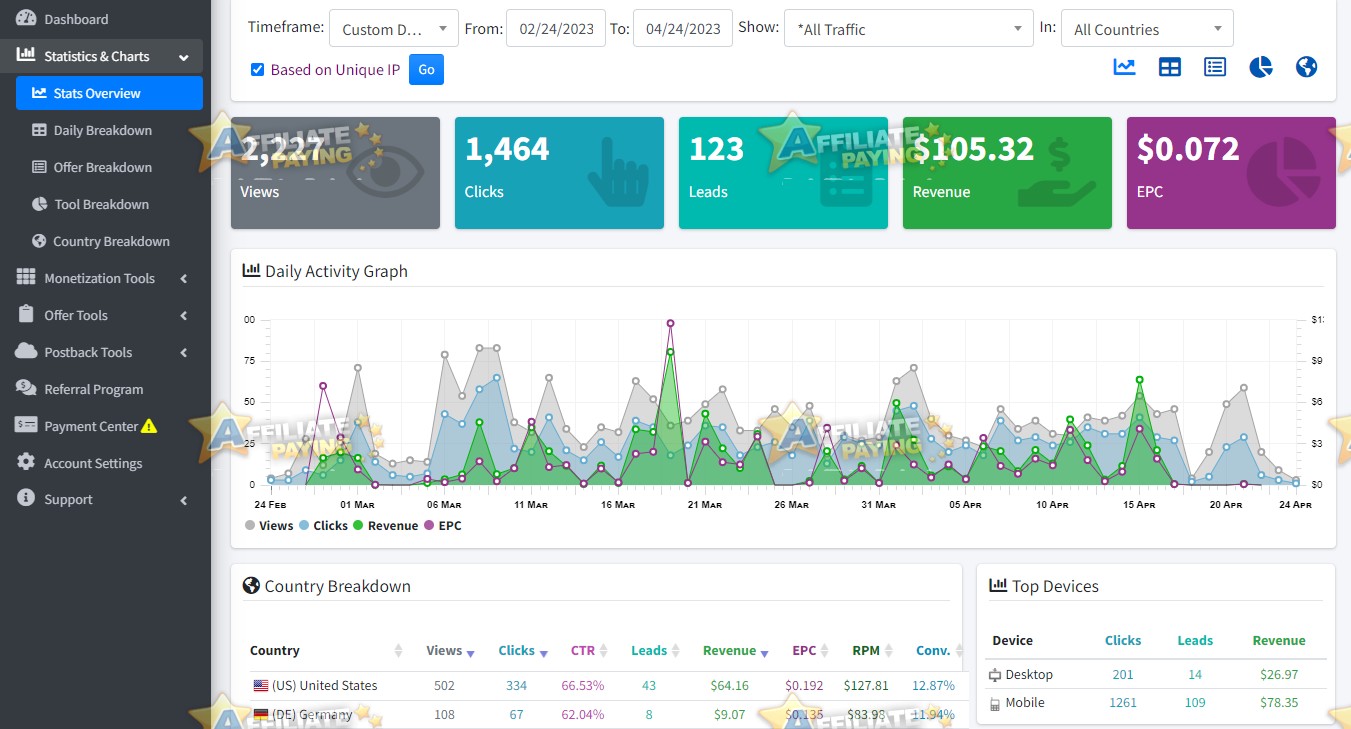Screen dimensions: 1351x729
Task: Open Daily Breakdown in the sidebar
Action: click(x=102, y=130)
